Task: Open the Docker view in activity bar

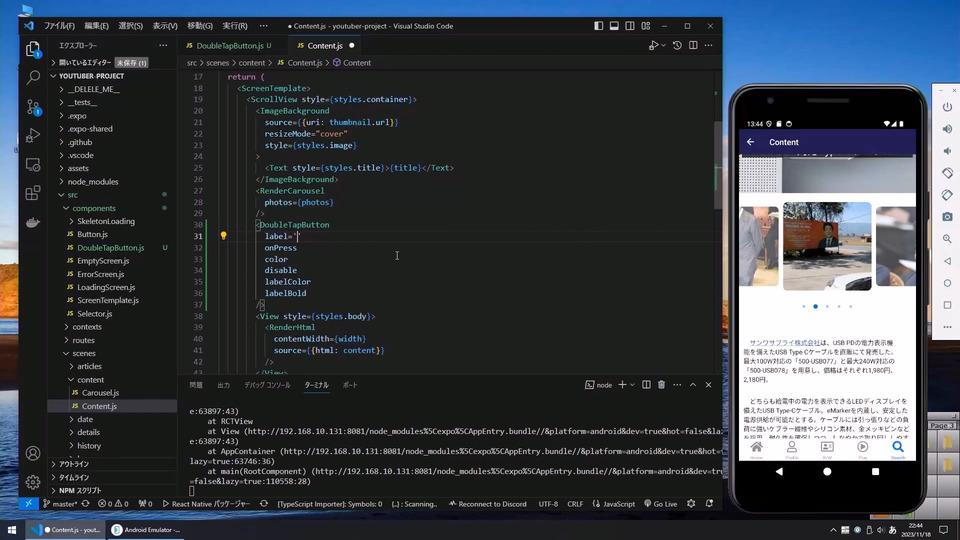Action: click(33, 222)
